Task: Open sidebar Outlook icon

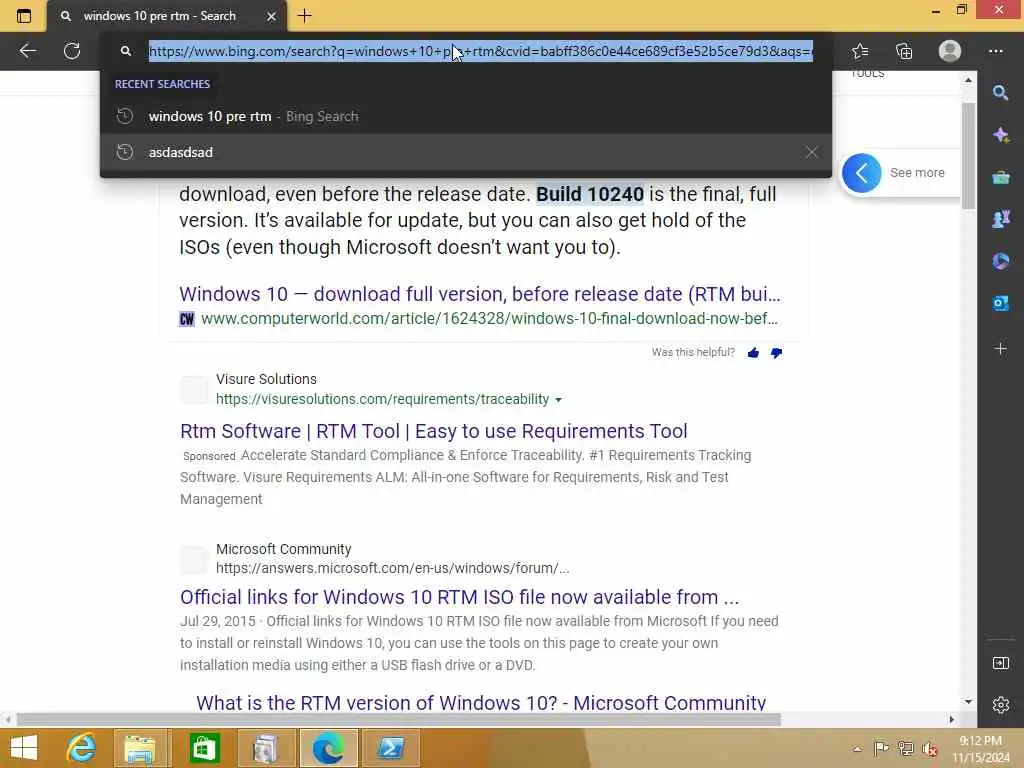Action: point(1000,303)
